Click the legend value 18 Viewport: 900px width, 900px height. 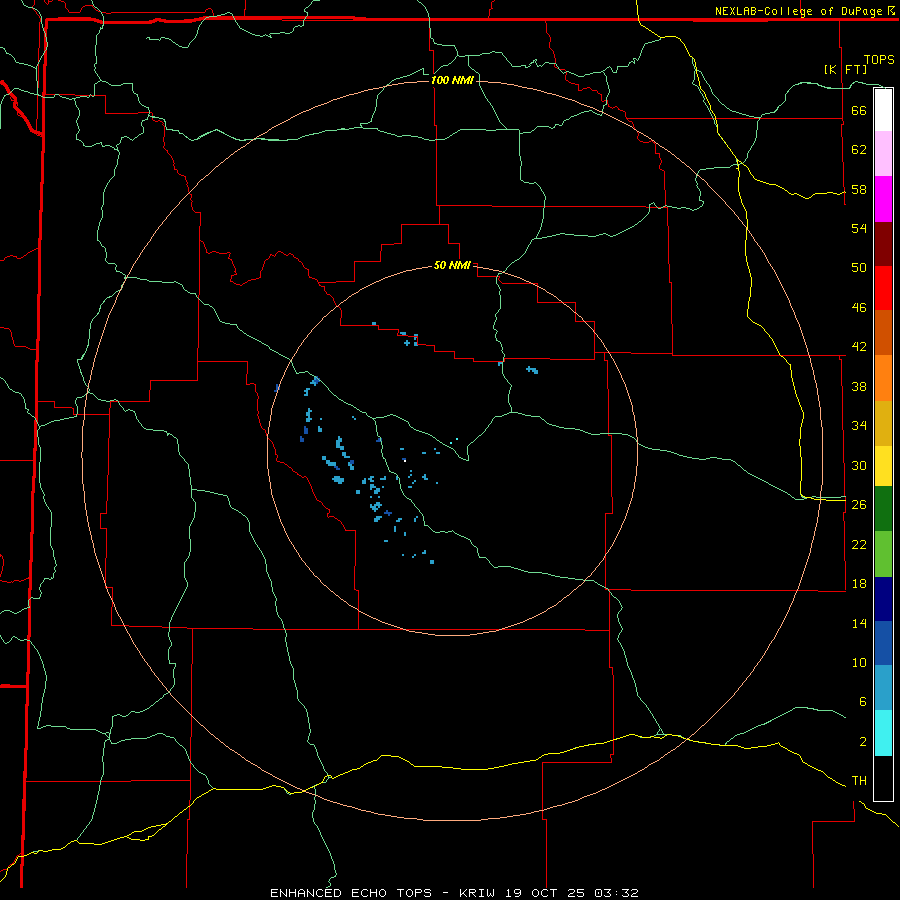point(859,583)
